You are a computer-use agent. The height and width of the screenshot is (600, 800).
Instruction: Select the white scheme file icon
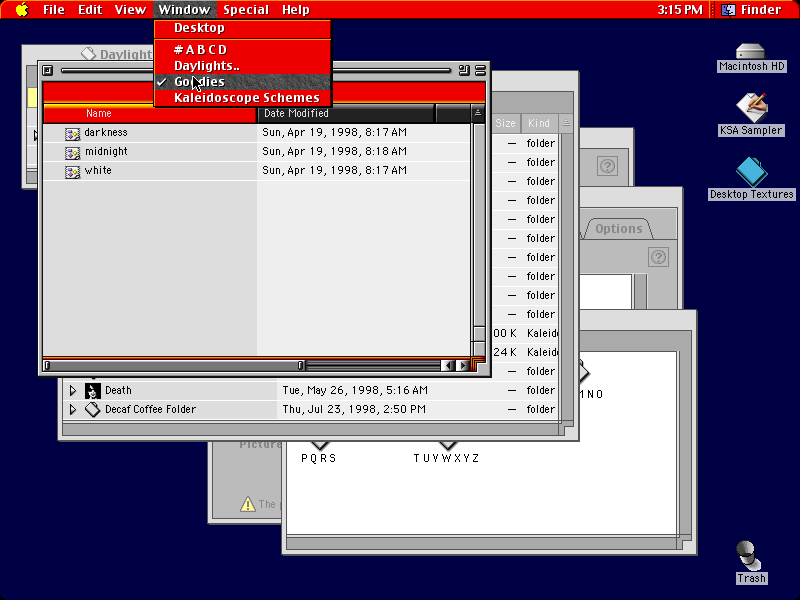[72, 172]
